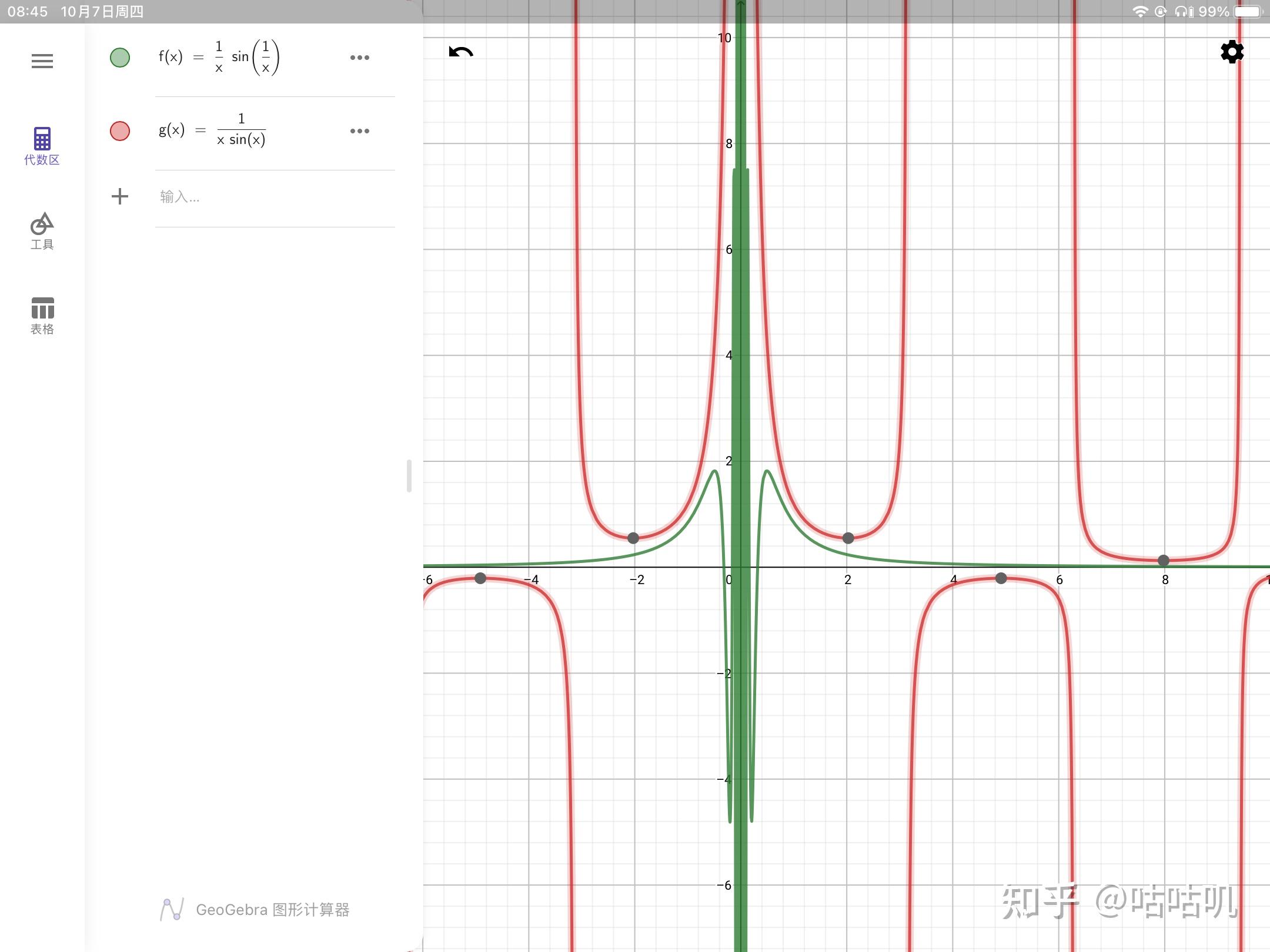Tap the Wi-Fi icon in status bar
1270x952 pixels.
[x=1140, y=12]
